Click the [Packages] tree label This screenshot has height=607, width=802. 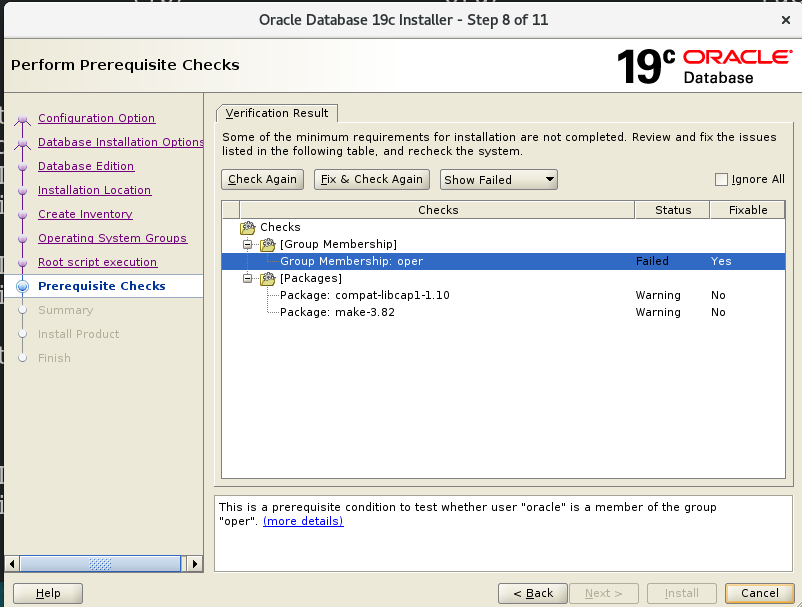[x=310, y=278]
